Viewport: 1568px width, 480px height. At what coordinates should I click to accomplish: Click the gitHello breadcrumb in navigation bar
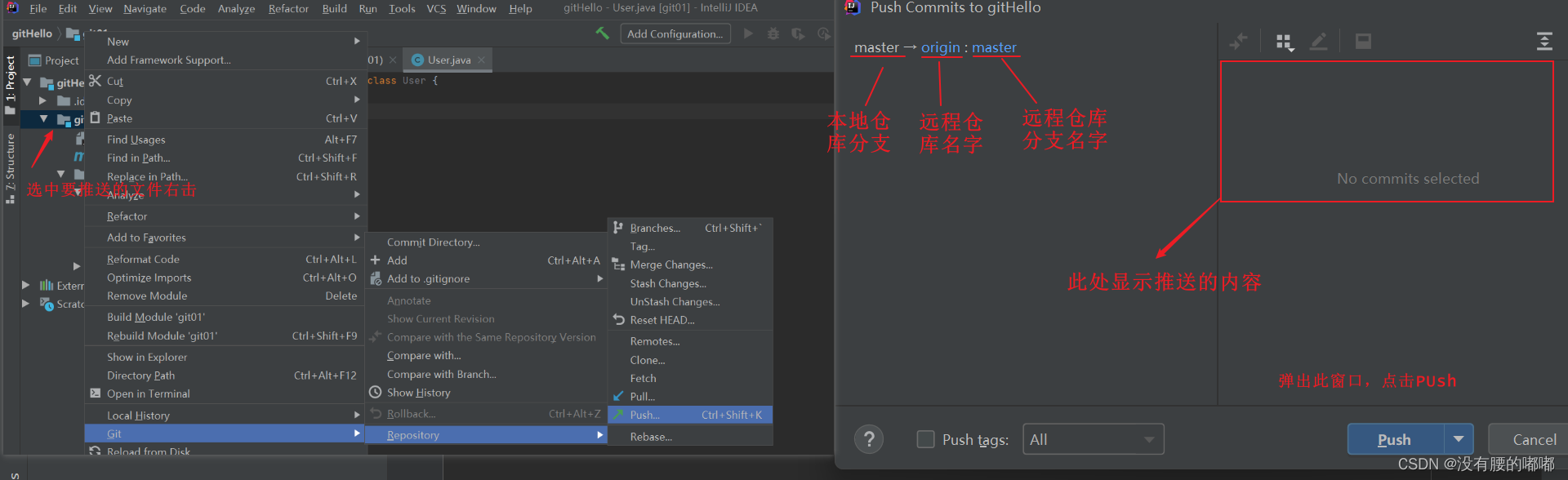[32, 33]
